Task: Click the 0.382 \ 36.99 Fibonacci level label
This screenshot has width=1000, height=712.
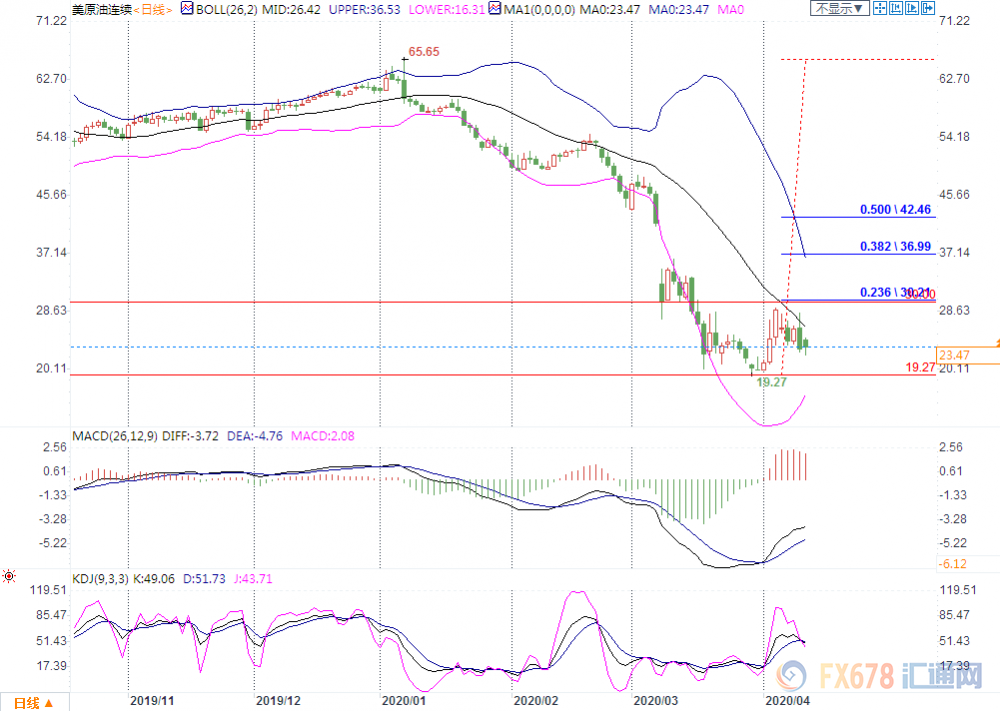Action: tap(896, 246)
